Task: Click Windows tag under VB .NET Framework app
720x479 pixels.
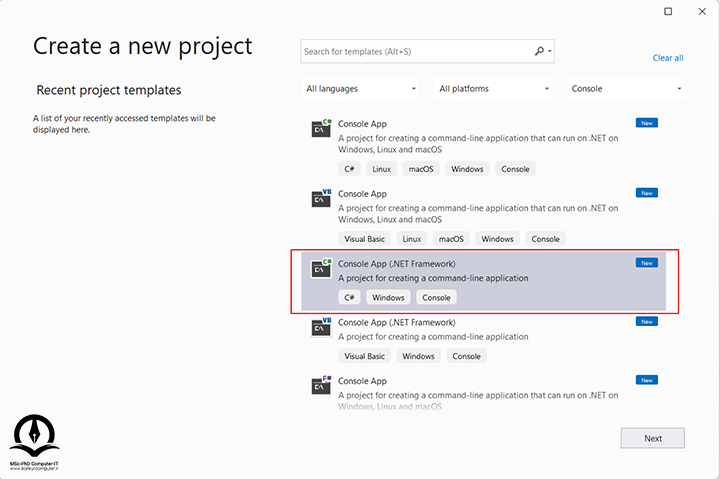Action: (x=418, y=356)
